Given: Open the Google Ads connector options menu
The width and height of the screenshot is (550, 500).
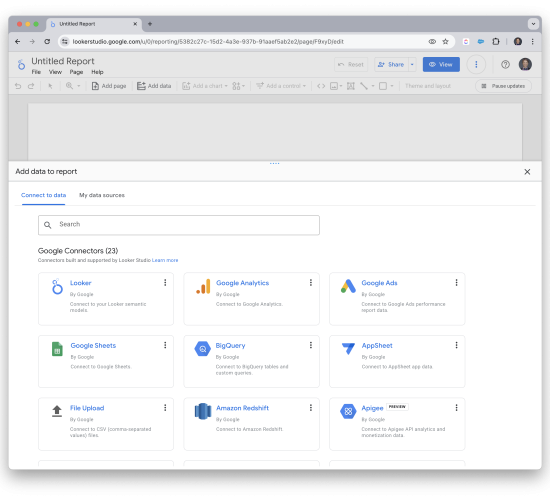Looking at the screenshot, I should pos(456,282).
